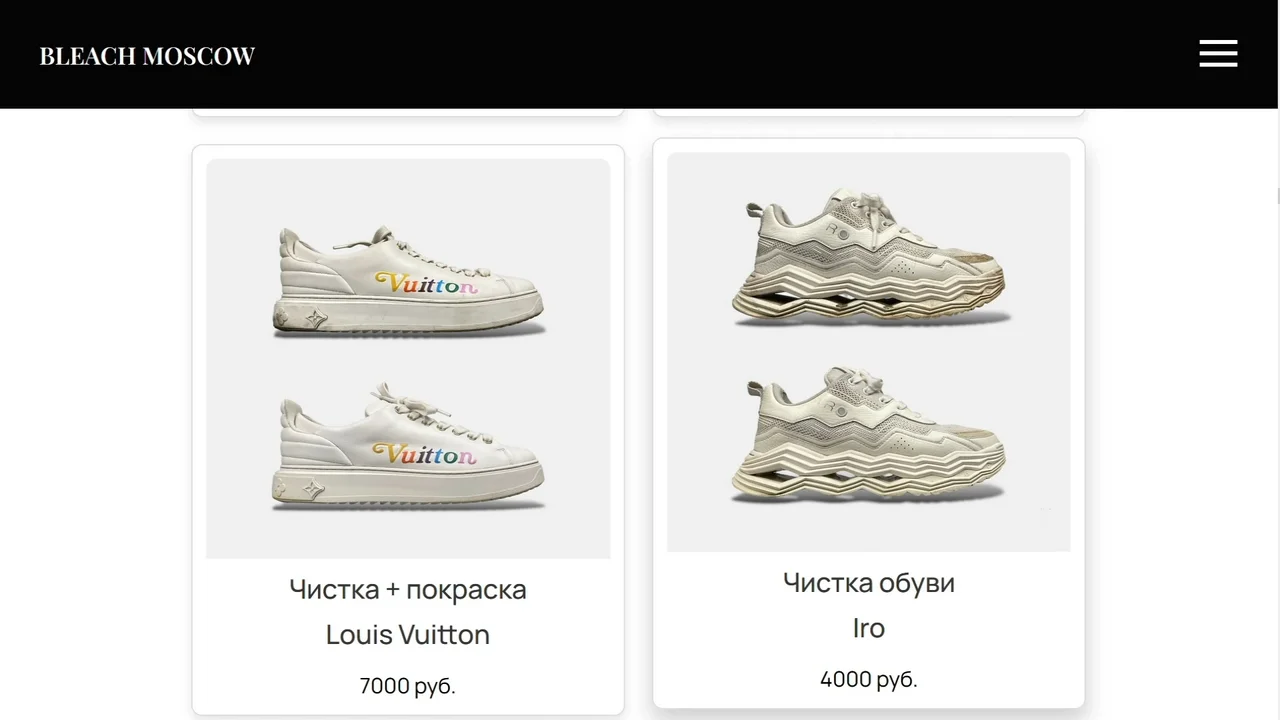The image size is (1280, 720).
Task: Open the hamburger menu icon
Action: tap(1218, 54)
